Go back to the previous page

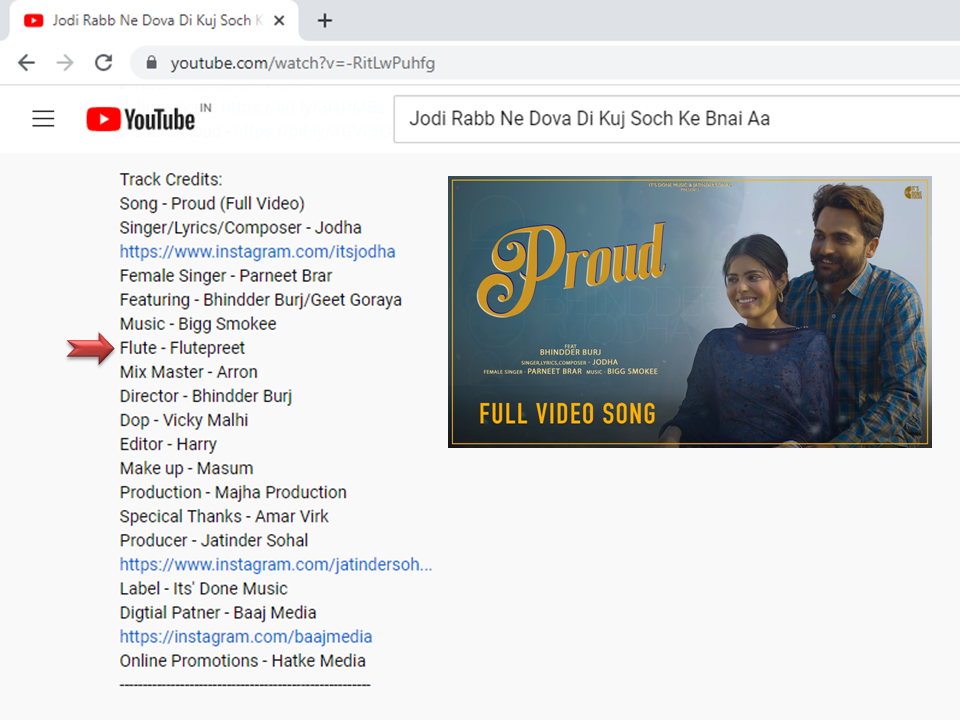(x=26, y=63)
